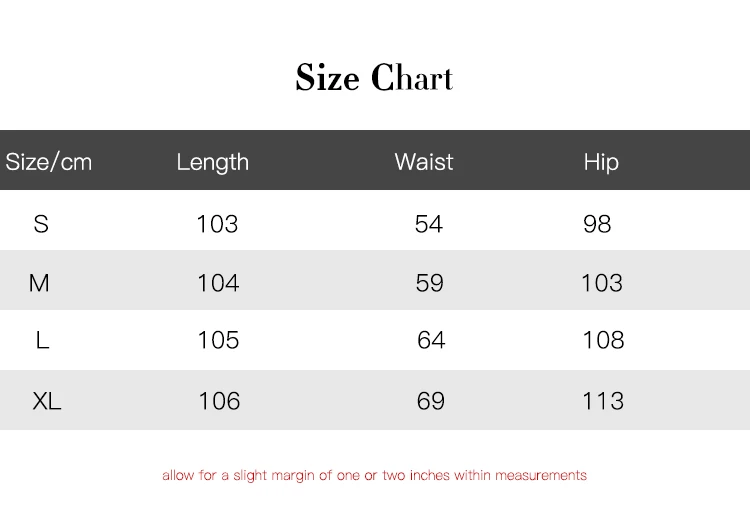Click length value 106 in the XL row
Viewport: 750px width, 517px height.
(219, 401)
